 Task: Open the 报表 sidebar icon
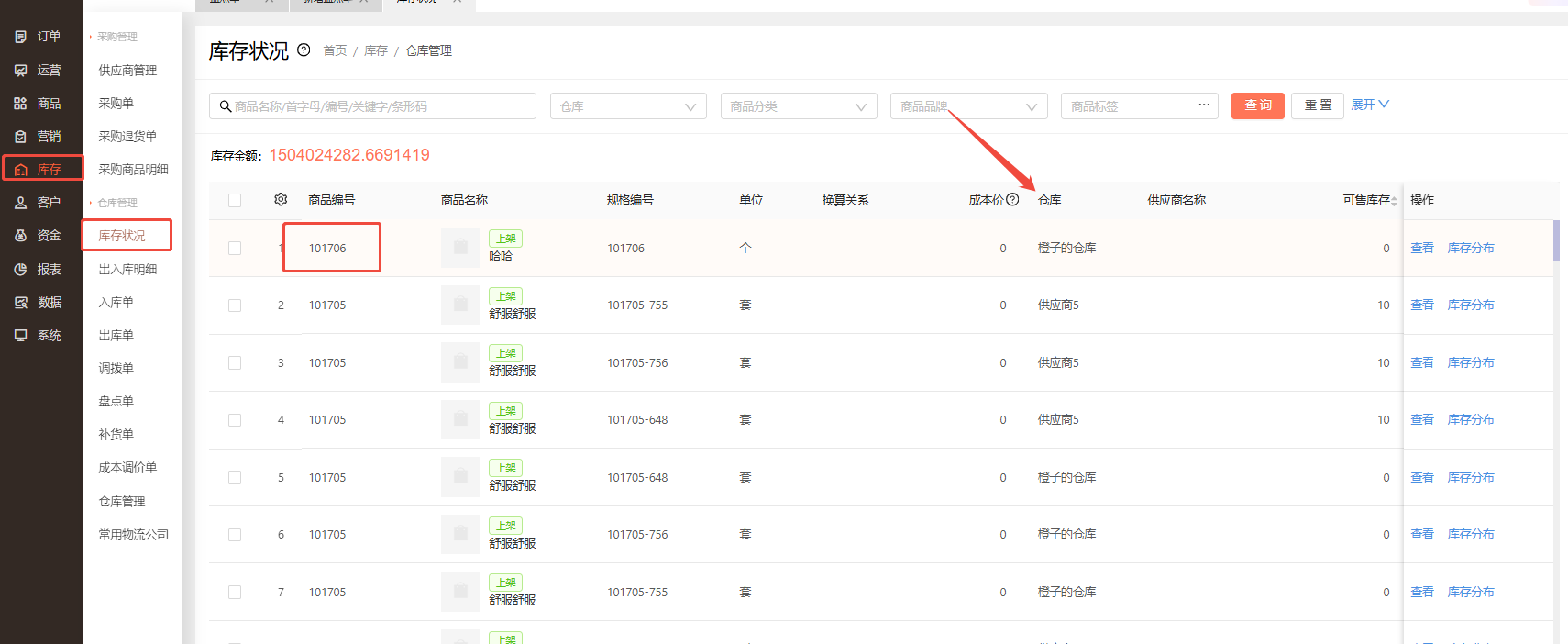coord(20,270)
